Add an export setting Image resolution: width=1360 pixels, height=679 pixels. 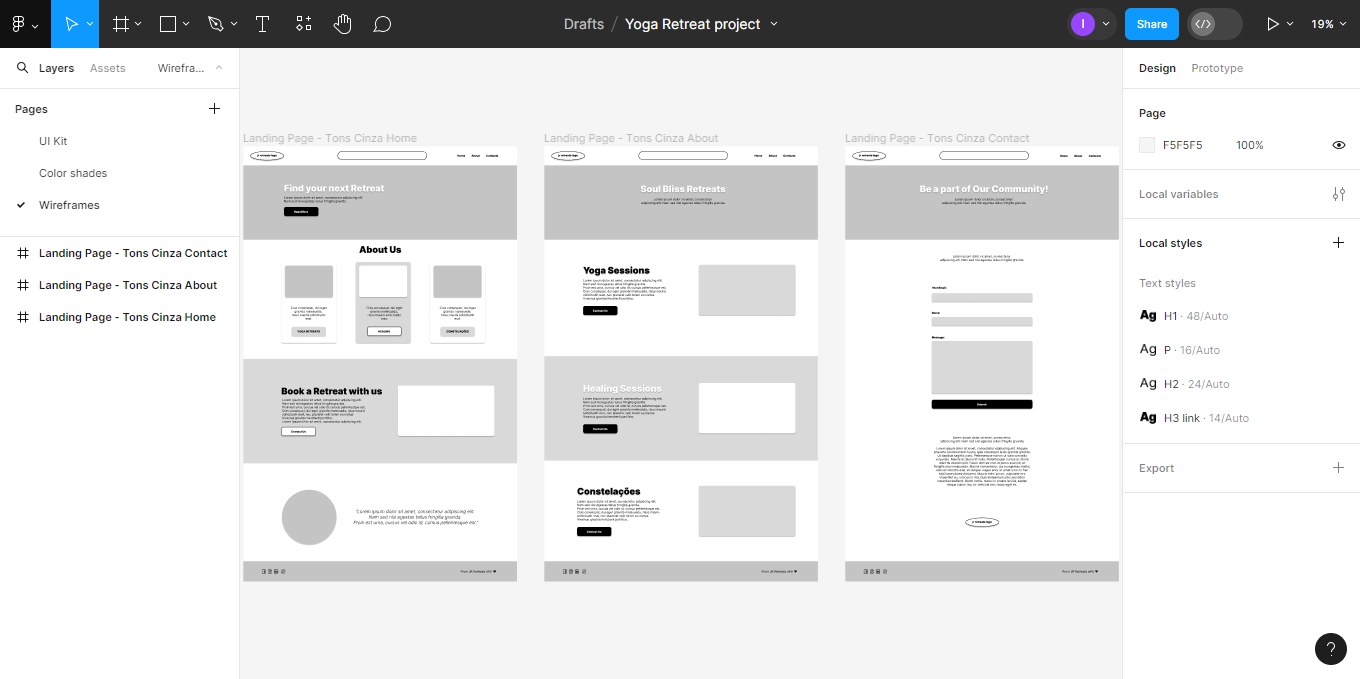(x=1339, y=468)
